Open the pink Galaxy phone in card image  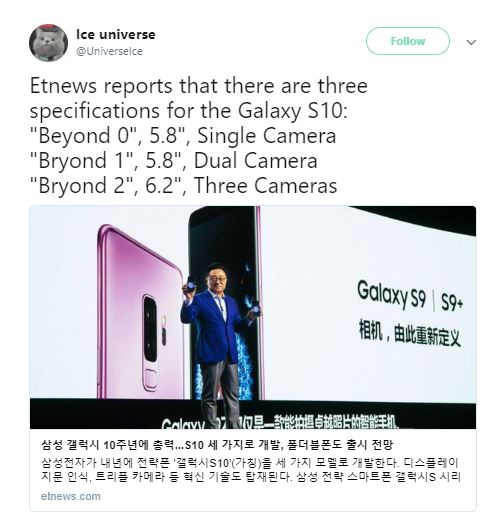(140, 313)
